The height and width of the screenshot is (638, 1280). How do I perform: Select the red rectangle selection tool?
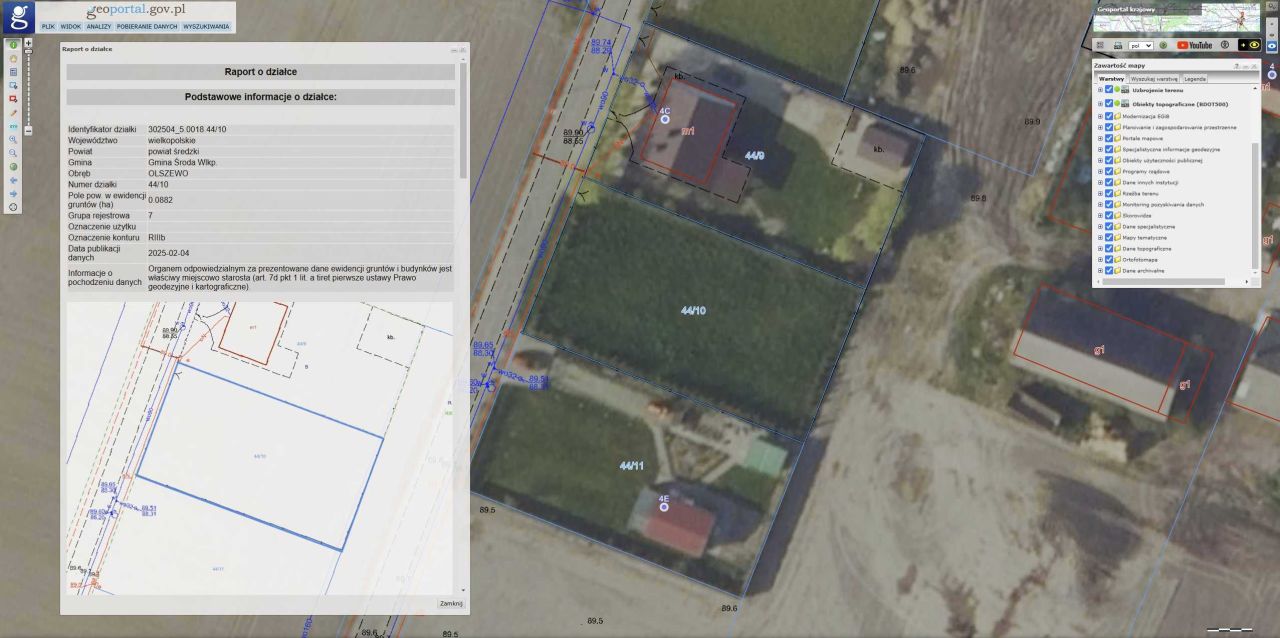(13, 99)
